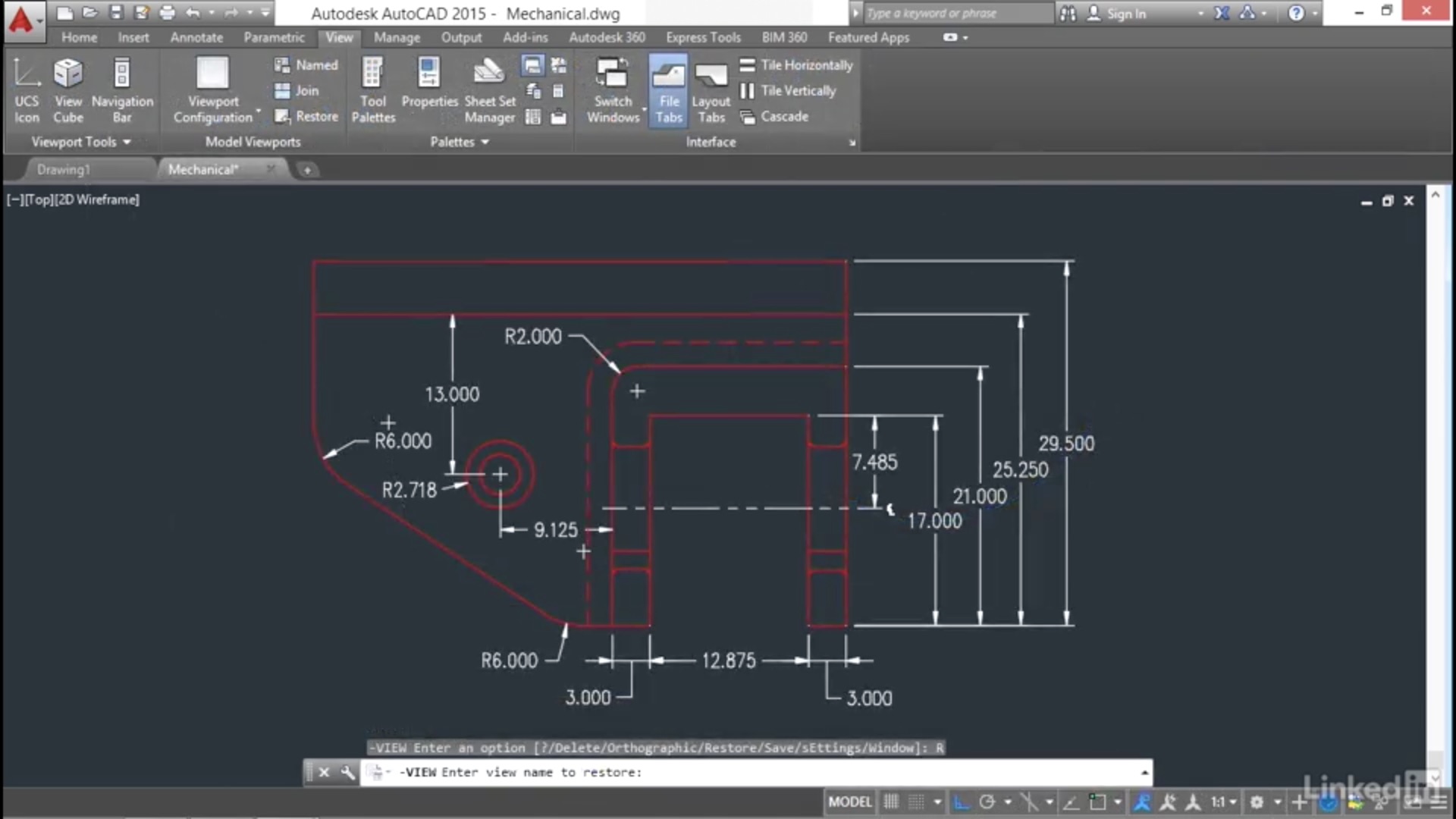Click the customize wrench in command line
The width and height of the screenshot is (1456, 819).
[347, 772]
